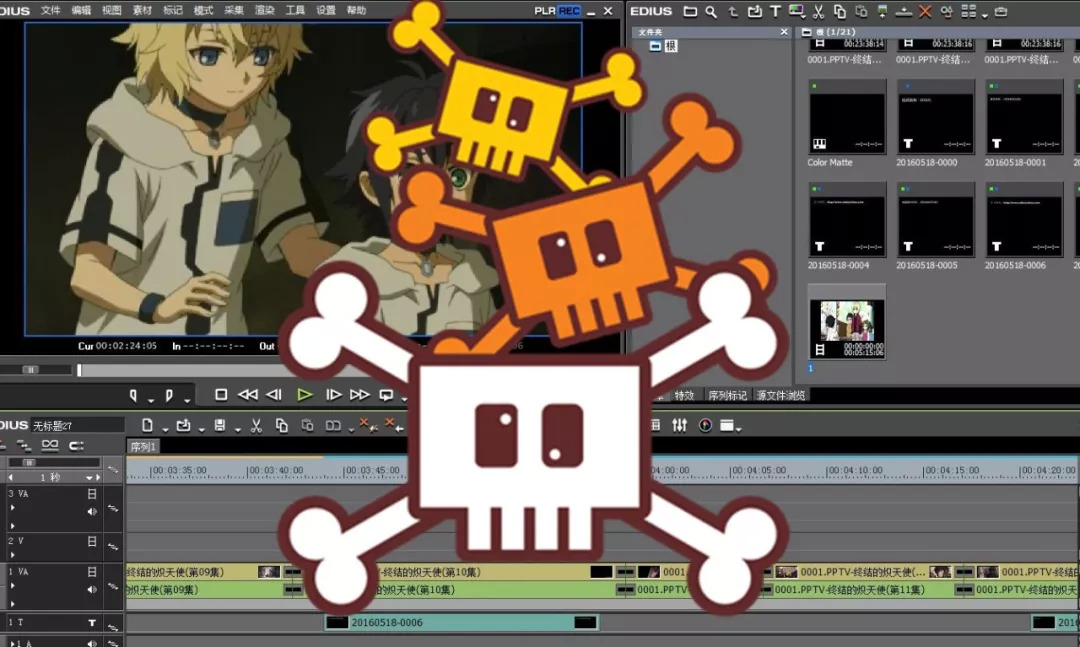Click the show in player icon
The width and height of the screenshot is (1080, 647).
click(x=882, y=11)
